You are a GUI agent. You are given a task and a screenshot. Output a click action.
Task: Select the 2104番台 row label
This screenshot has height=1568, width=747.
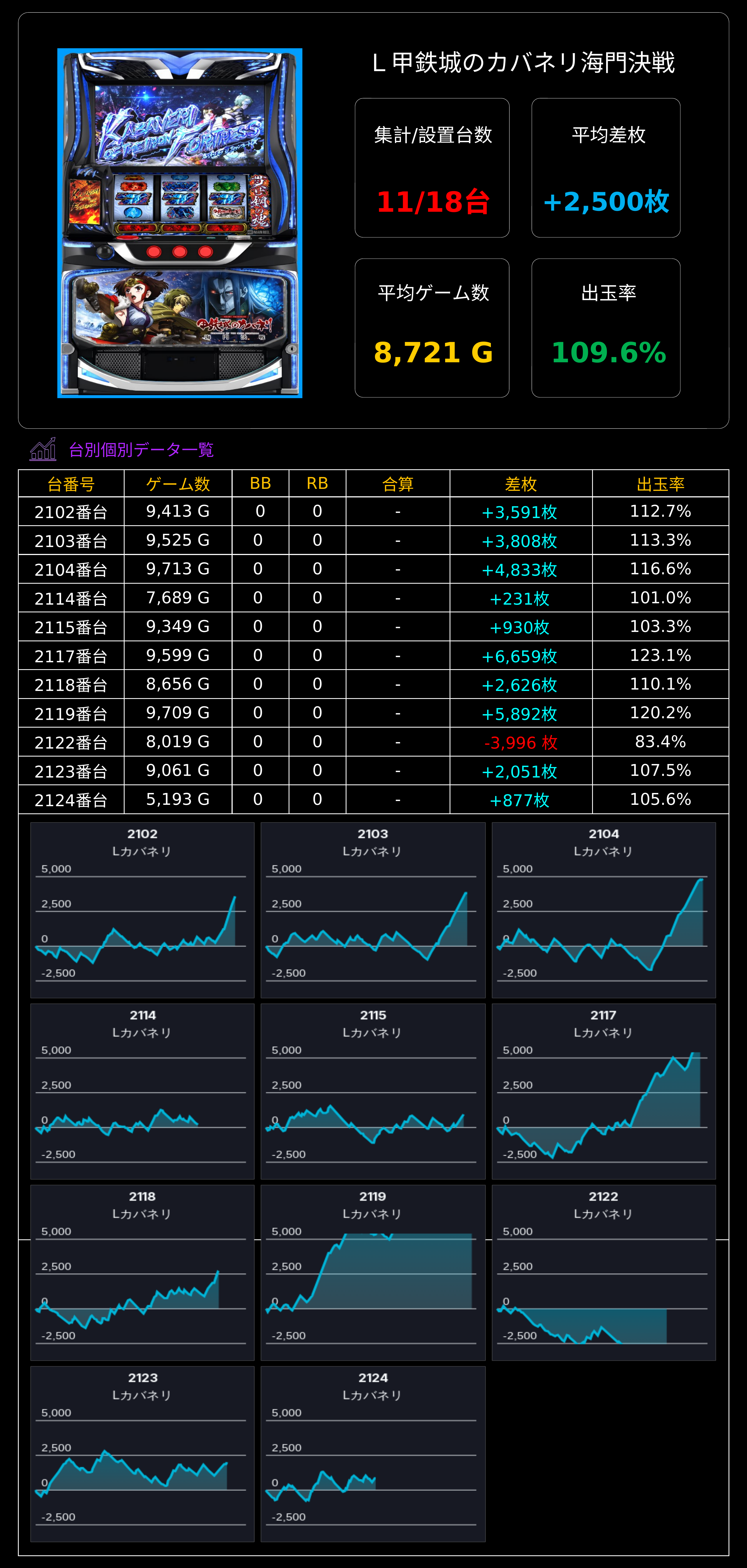tap(71, 569)
